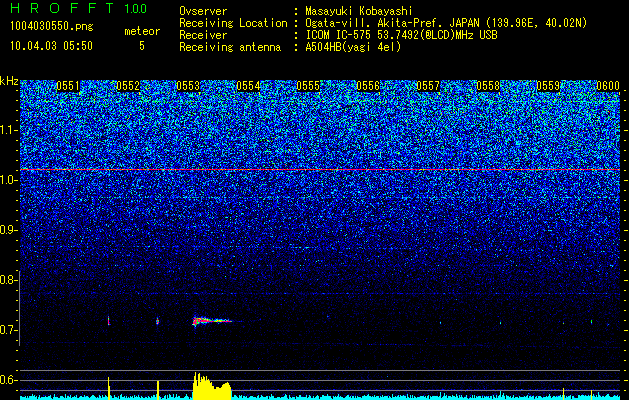The width and height of the screenshot is (629, 400).
Task: Click the 0558 time marker
Action: click(488, 86)
